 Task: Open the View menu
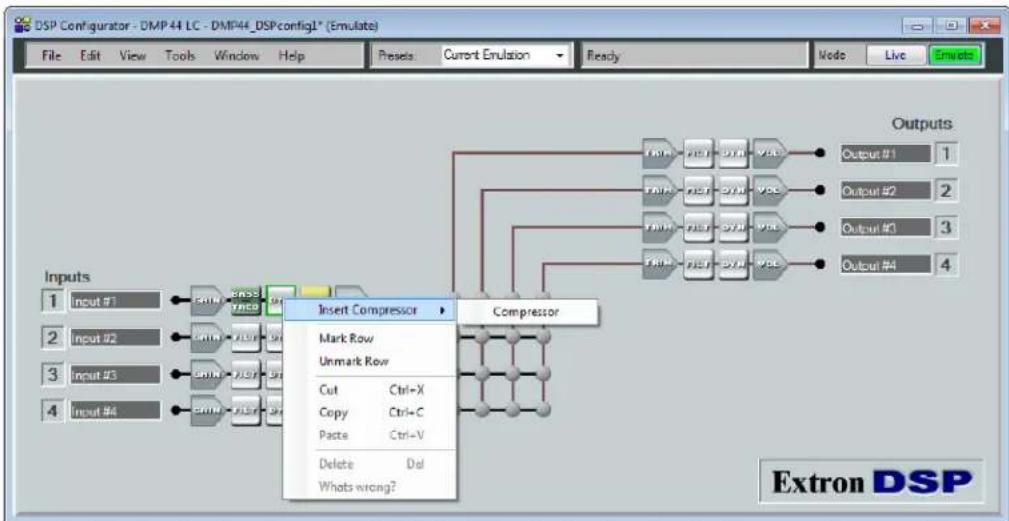(131, 56)
